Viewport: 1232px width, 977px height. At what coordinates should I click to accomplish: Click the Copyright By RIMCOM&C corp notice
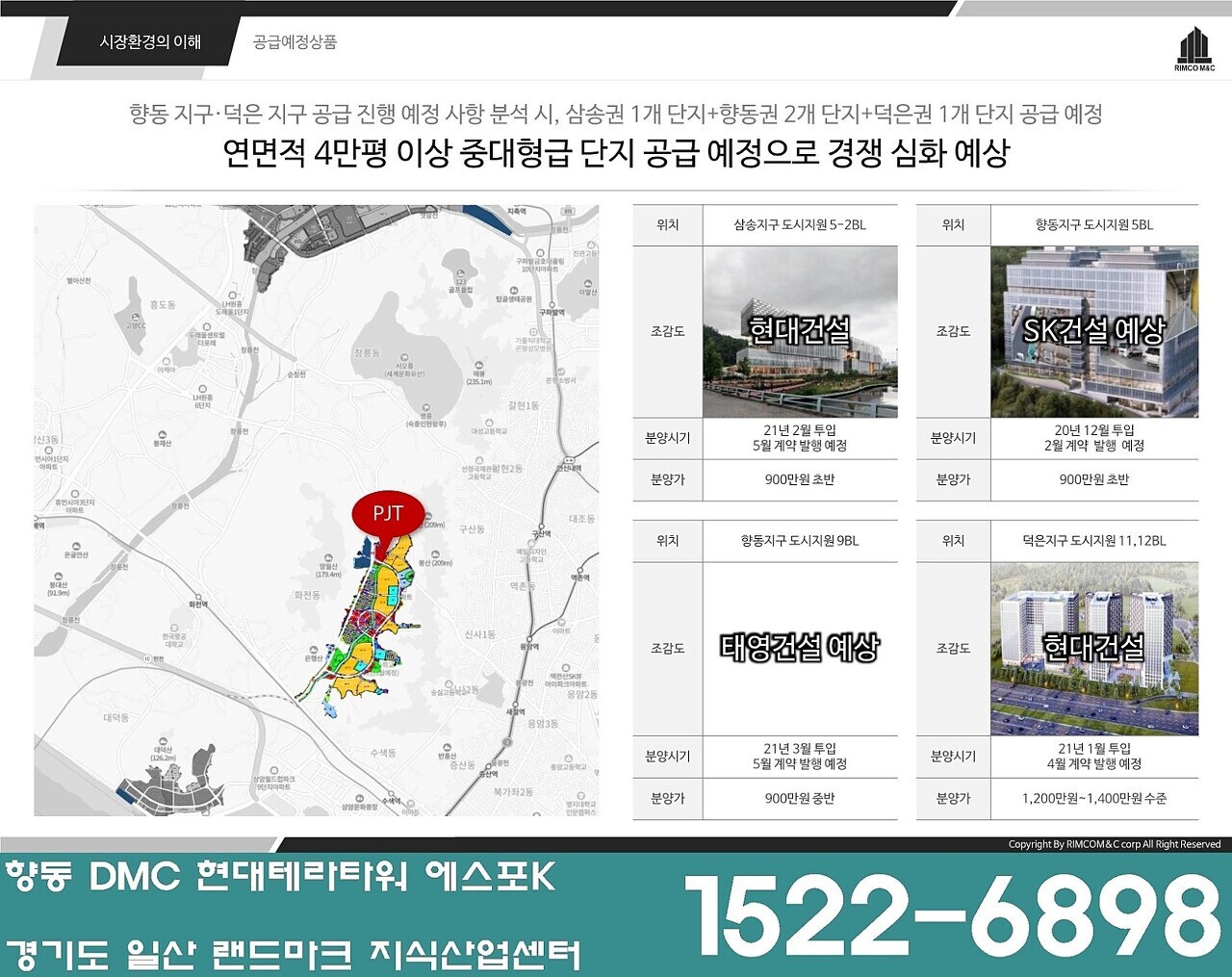pos(1114,844)
